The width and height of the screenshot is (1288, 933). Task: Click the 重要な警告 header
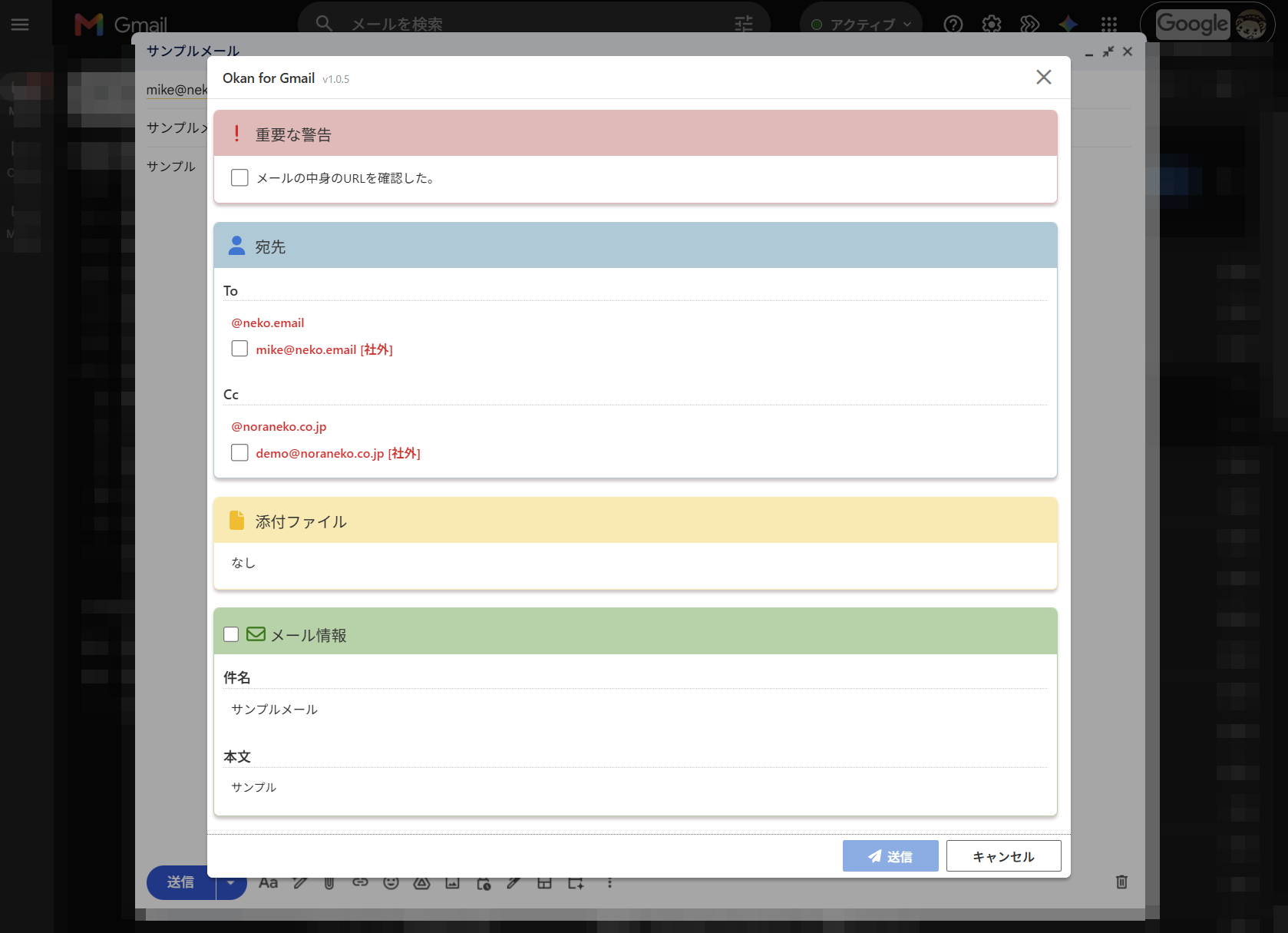(636, 134)
